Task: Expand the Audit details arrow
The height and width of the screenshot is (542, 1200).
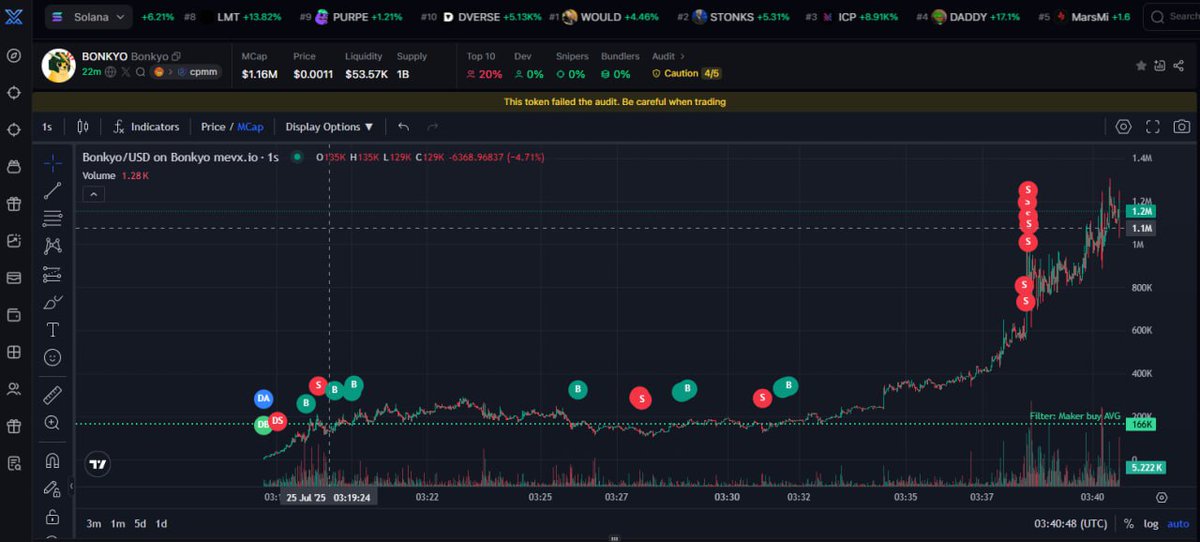Action: (684, 57)
